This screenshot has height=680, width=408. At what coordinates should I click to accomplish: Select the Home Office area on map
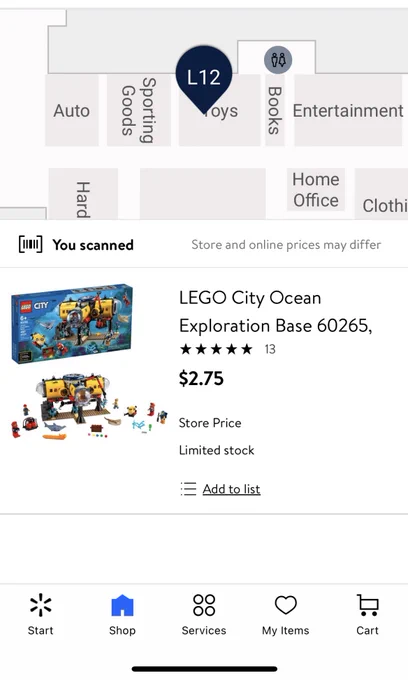[x=316, y=190]
